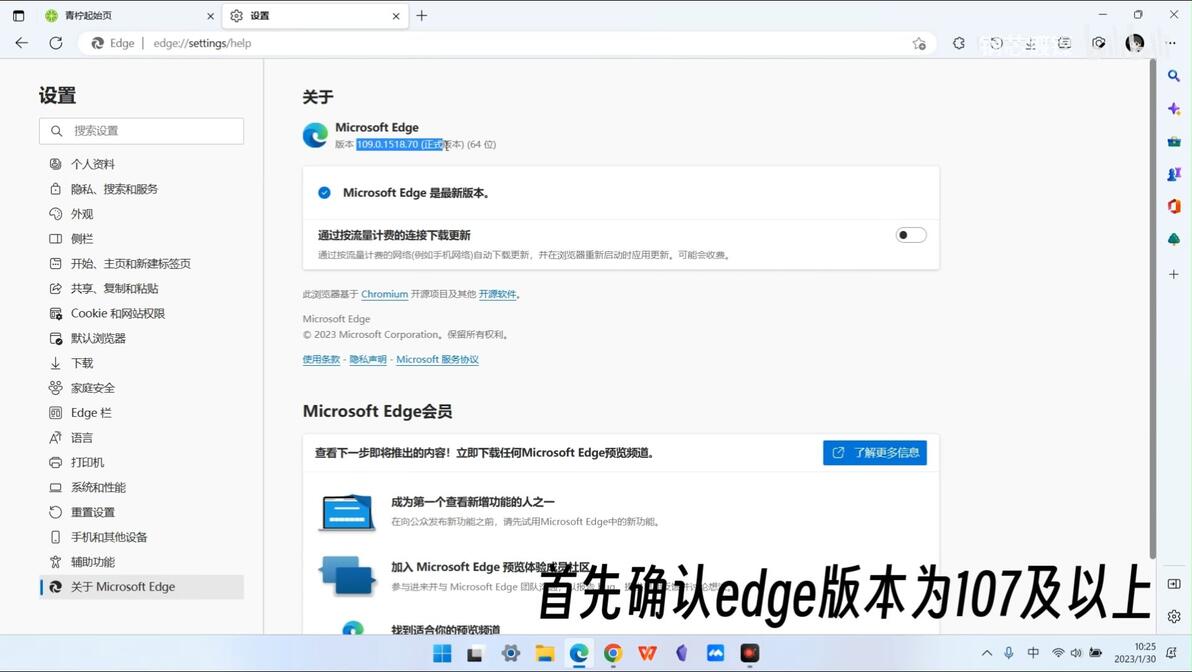Screen dimensions: 1192x672
Task: Open Wi-Fi network tray icon
Action: coord(1057,653)
